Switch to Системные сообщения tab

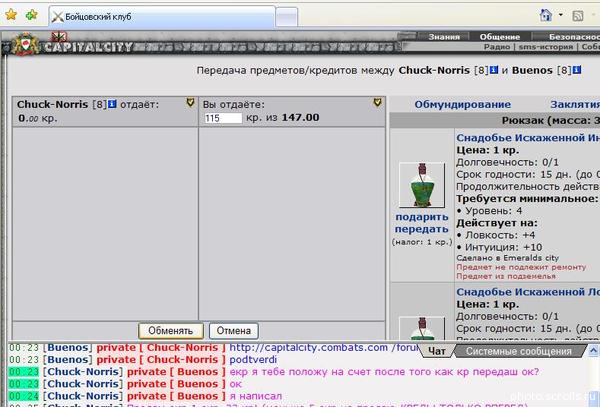[x=518, y=351]
